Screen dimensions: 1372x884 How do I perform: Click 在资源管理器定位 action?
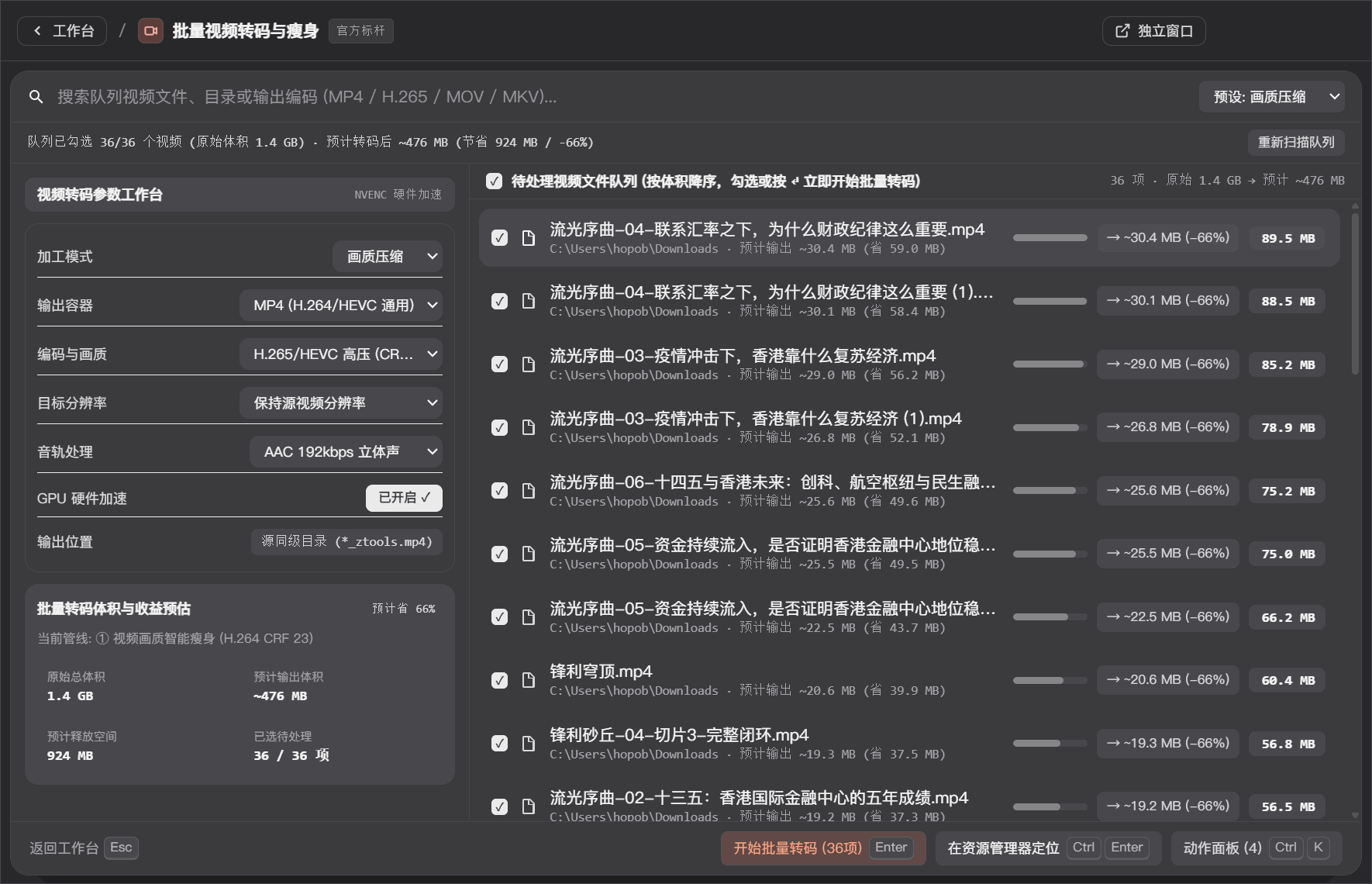(x=1048, y=848)
